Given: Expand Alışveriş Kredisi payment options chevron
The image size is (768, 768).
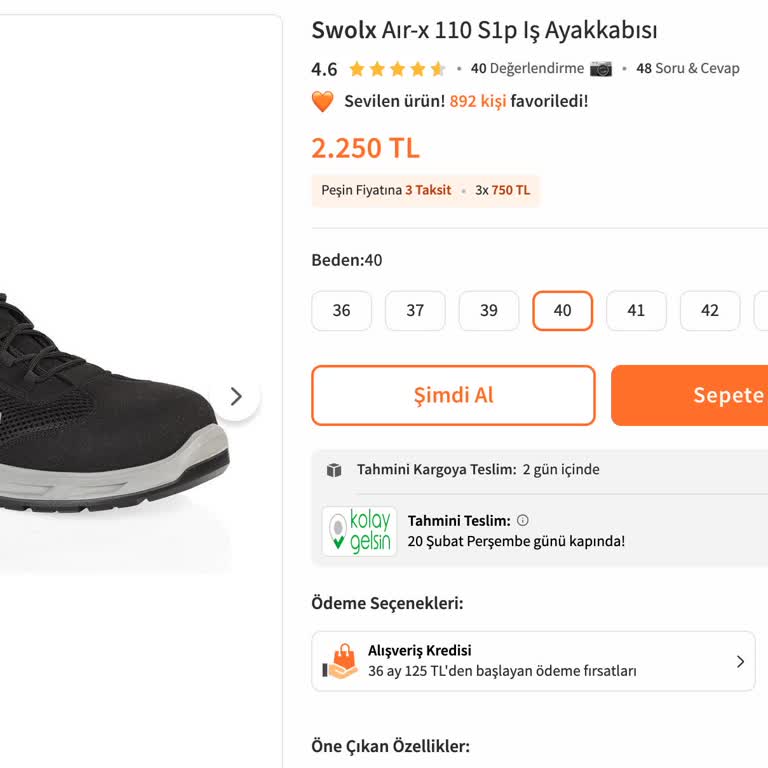Looking at the screenshot, I should point(740,661).
